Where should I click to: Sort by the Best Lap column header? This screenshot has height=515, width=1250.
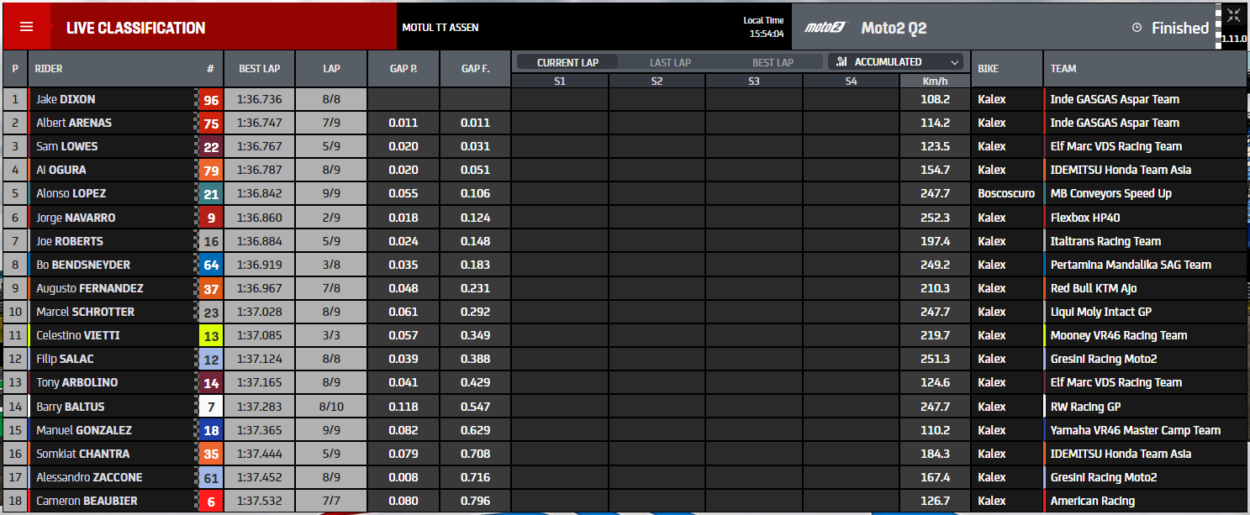(259, 69)
